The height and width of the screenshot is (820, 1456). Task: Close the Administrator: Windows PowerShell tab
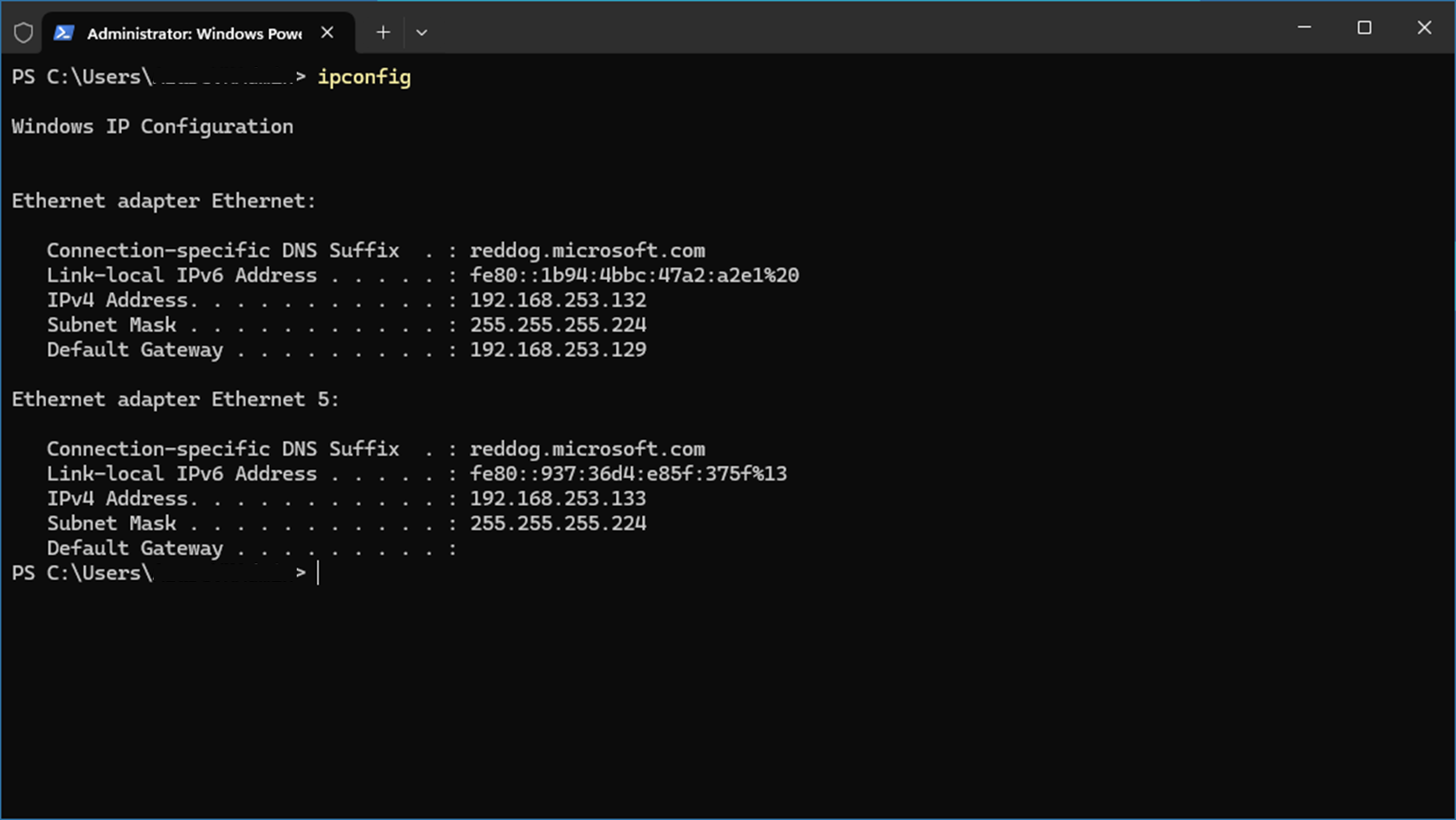pos(328,33)
